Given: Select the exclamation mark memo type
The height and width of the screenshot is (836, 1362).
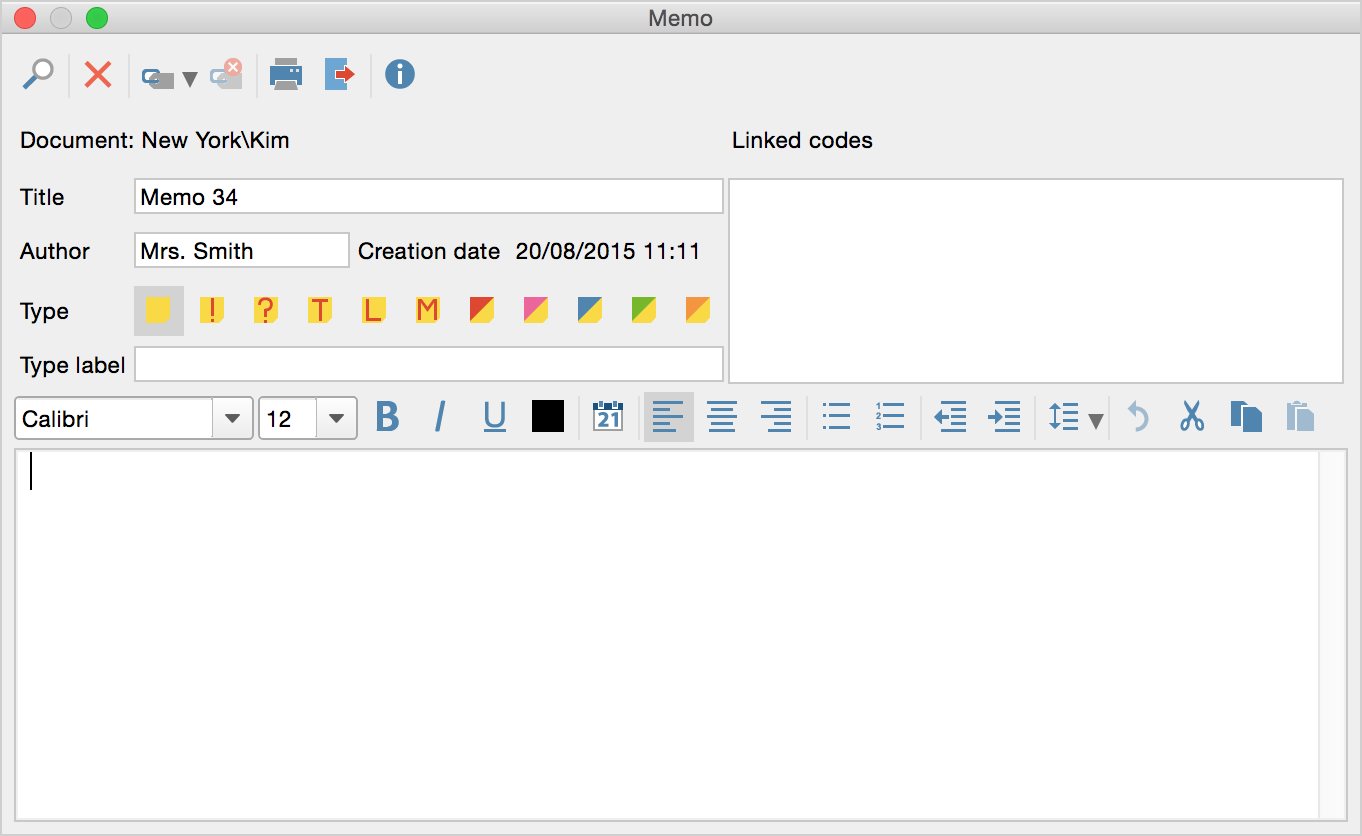Looking at the screenshot, I should 212,311.
